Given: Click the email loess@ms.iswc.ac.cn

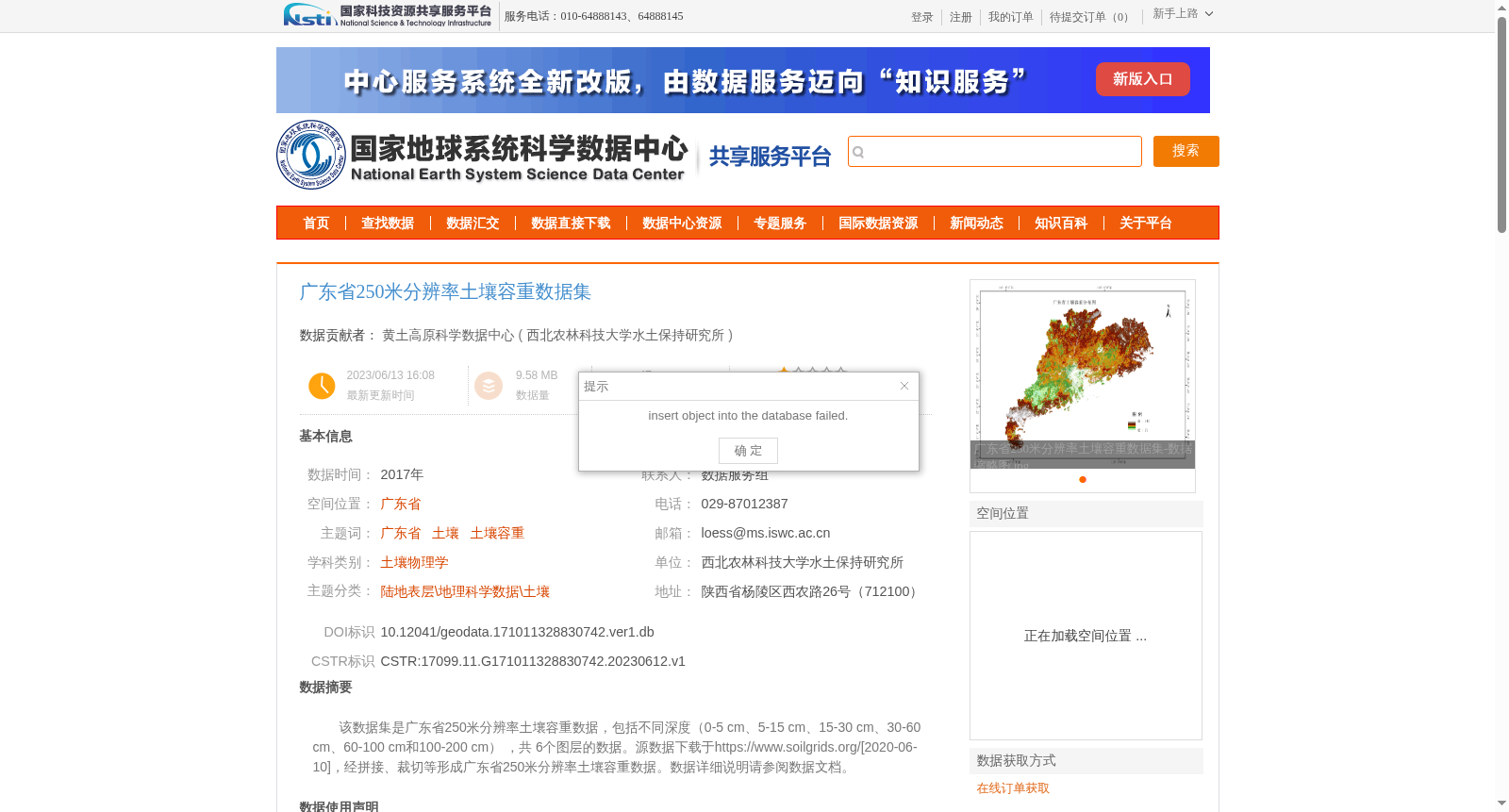Looking at the screenshot, I should (766, 534).
